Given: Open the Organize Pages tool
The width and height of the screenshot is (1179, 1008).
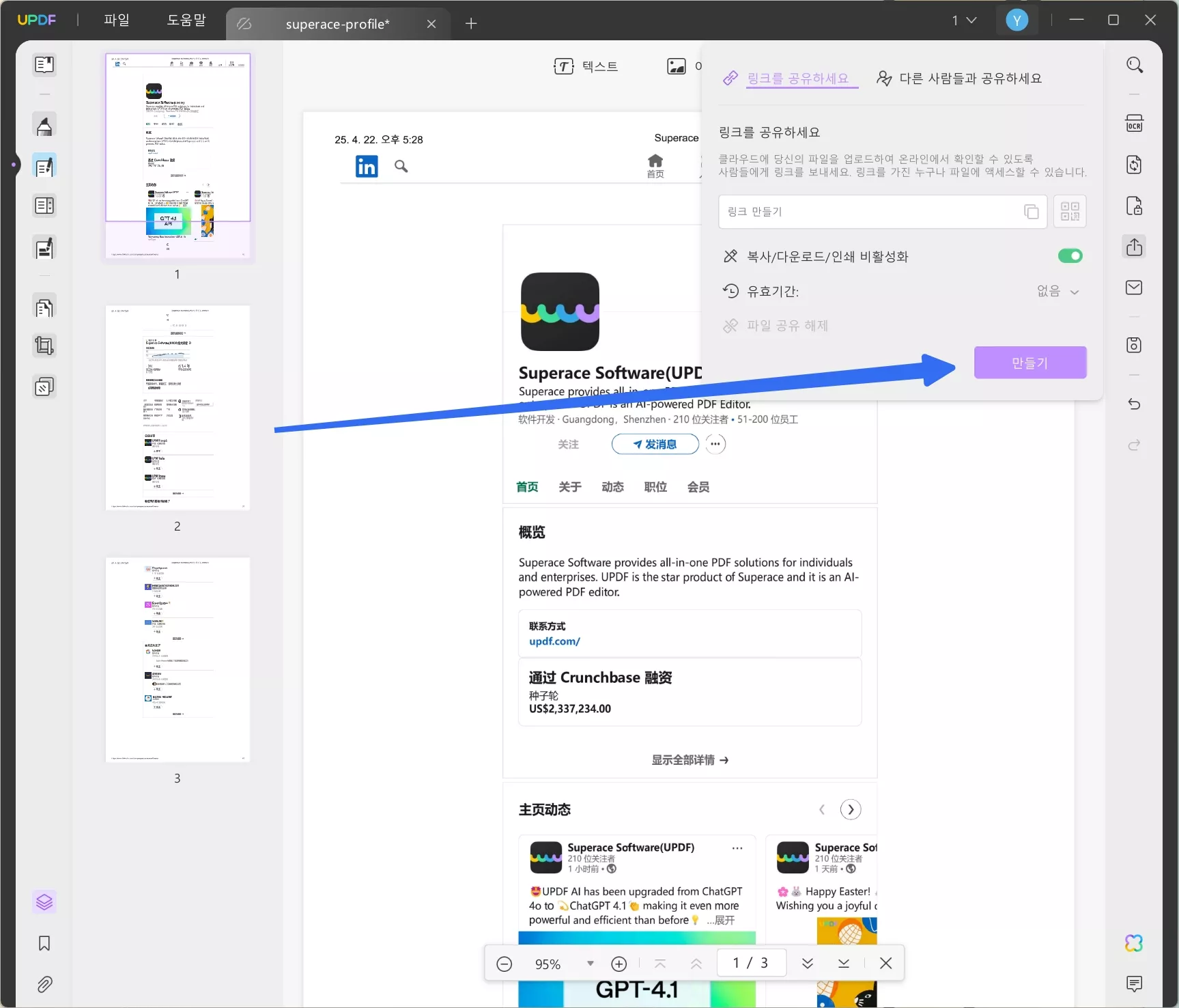Looking at the screenshot, I should (44, 308).
